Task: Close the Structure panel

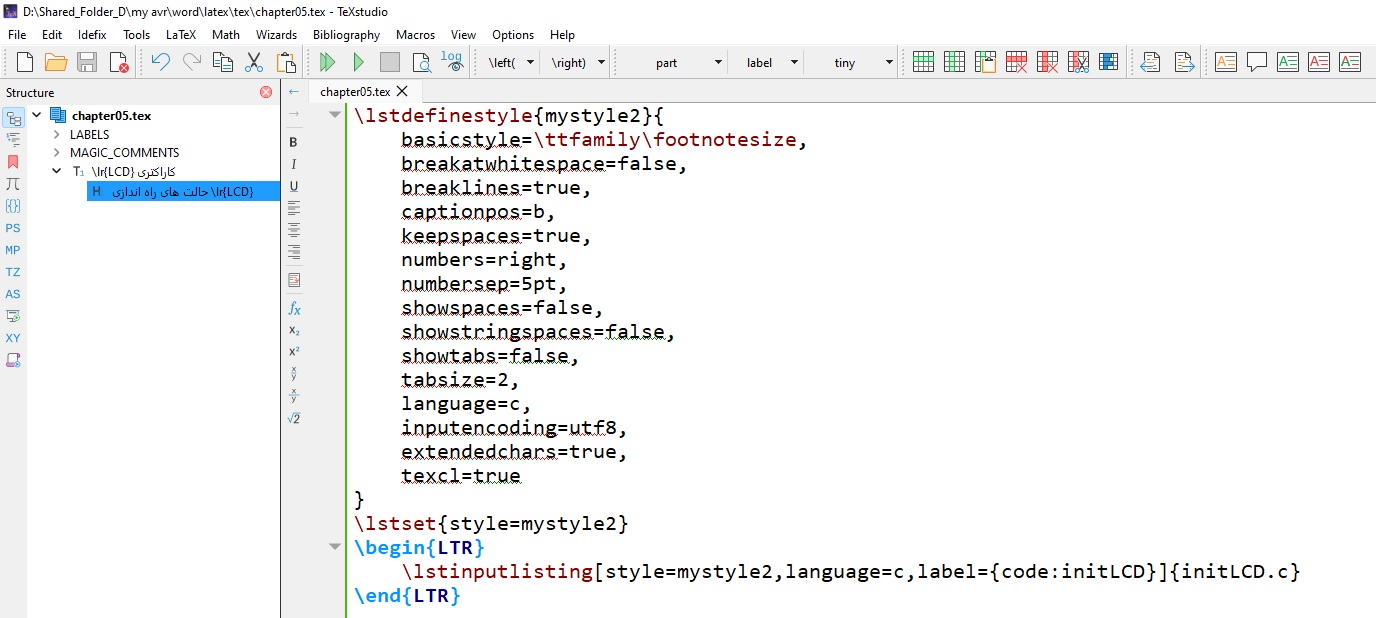Action: click(x=266, y=92)
